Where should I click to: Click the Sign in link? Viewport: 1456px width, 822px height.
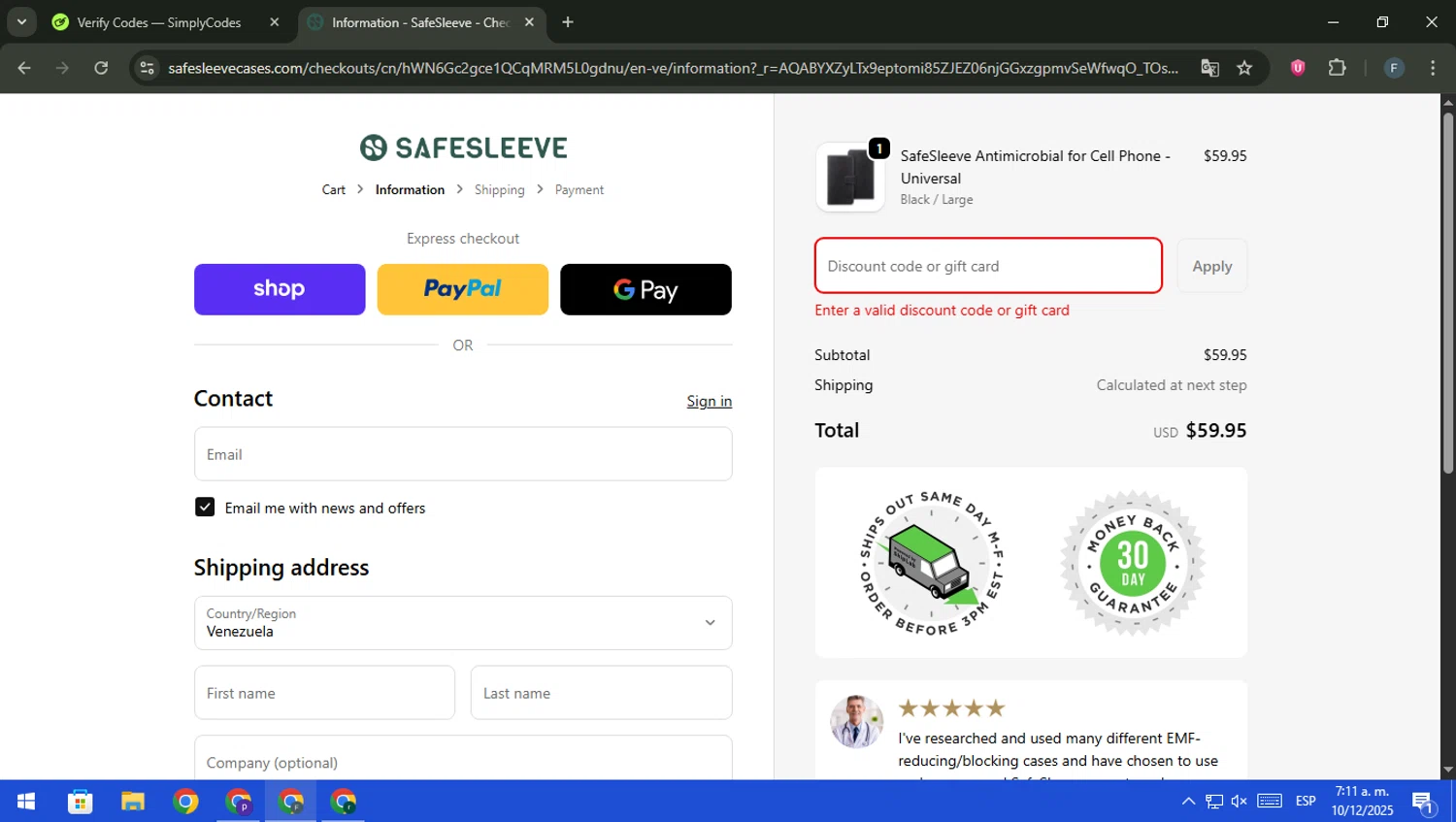tap(710, 401)
